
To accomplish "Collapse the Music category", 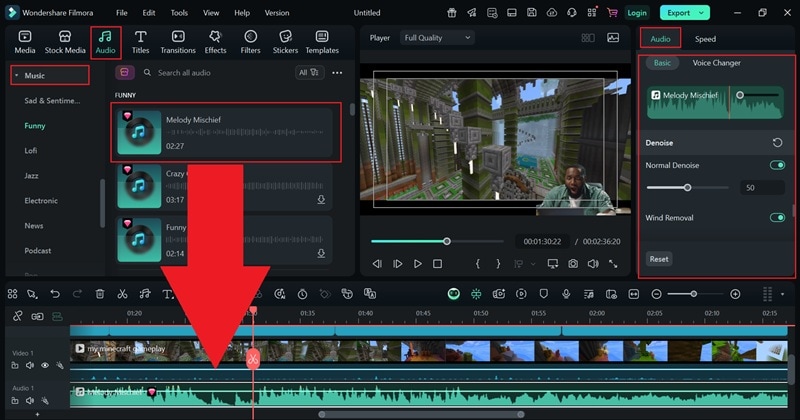I will point(16,76).
